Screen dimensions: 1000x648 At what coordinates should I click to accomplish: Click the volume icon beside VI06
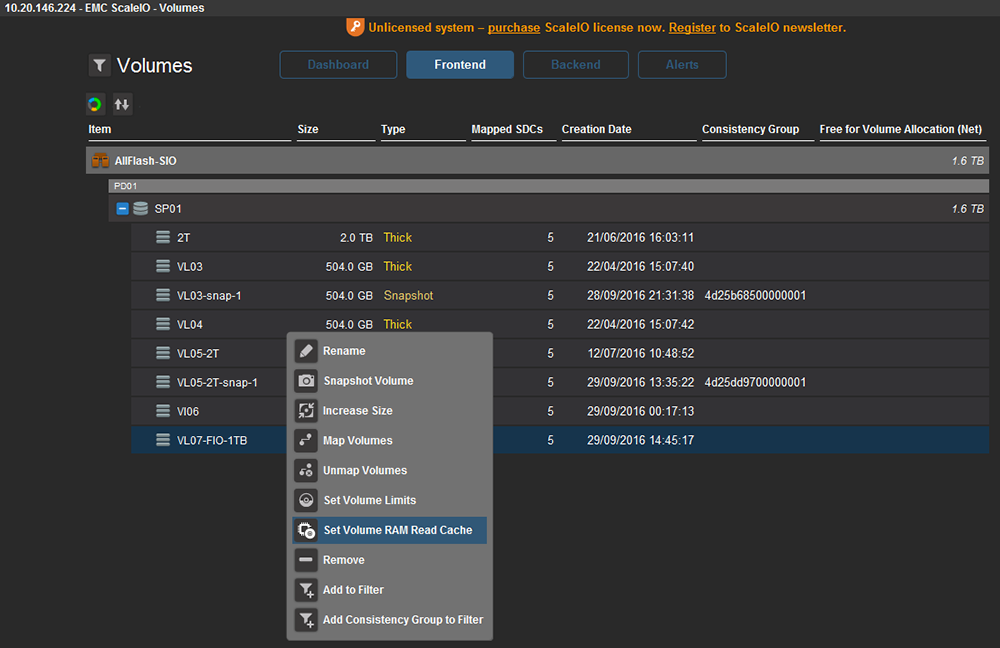pos(163,411)
